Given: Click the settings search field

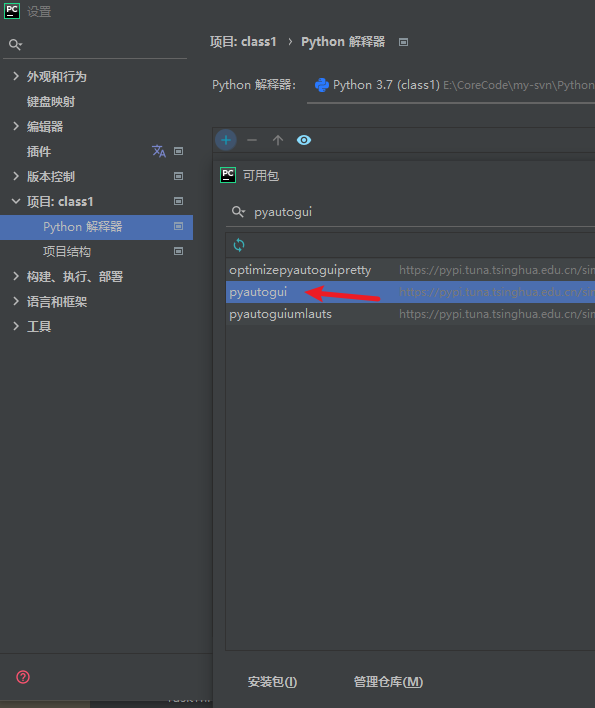Looking at the screenshot, I should pyautogui.click(x=95, y=45).
